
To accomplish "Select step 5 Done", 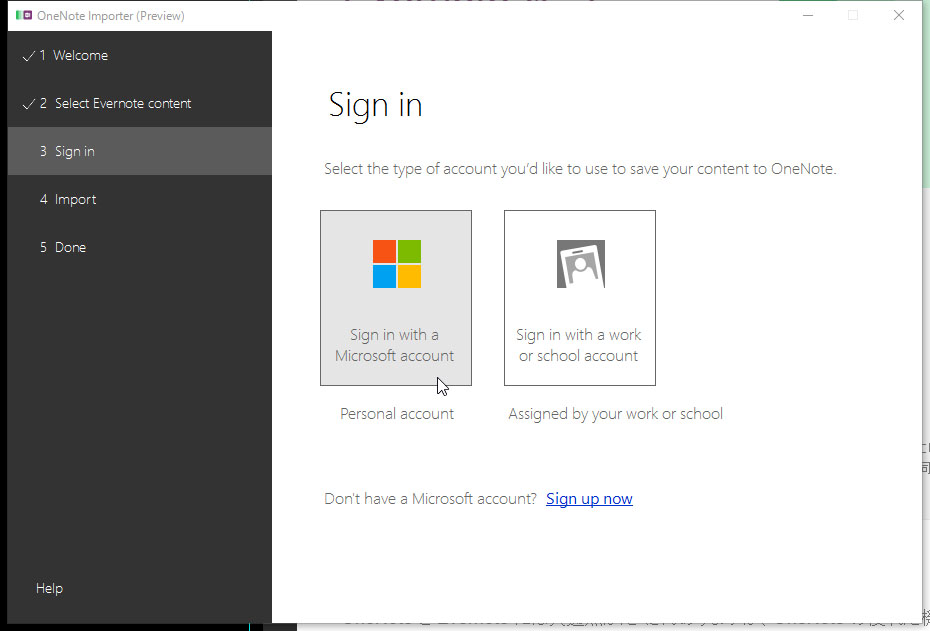I will [140, 247].
